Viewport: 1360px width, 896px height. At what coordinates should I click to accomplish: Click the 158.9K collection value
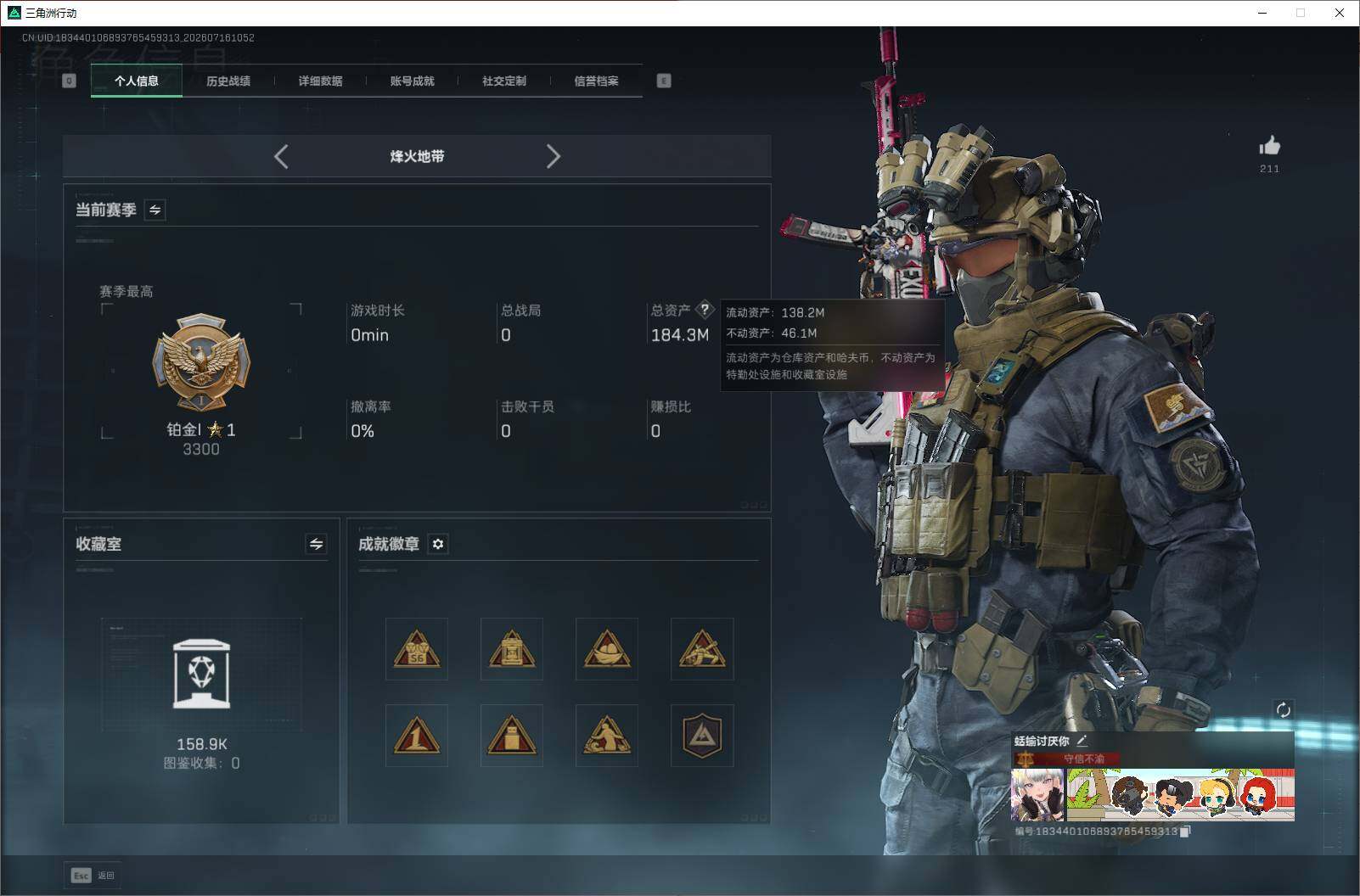[x=202, y=744]
